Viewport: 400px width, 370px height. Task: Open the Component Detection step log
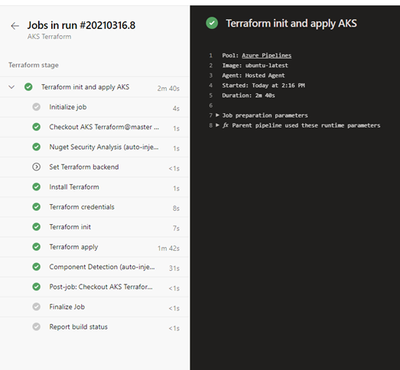point(95,267)
